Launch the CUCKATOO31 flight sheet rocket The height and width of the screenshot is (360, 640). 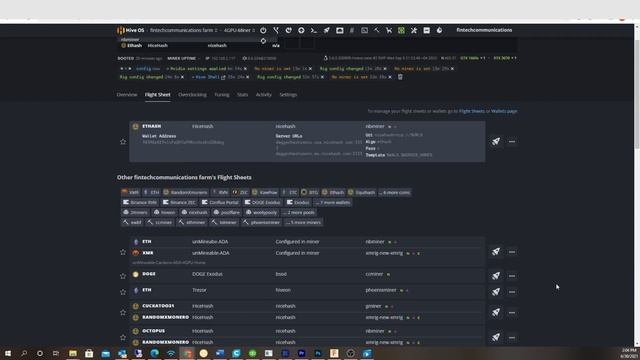[496, 312]
